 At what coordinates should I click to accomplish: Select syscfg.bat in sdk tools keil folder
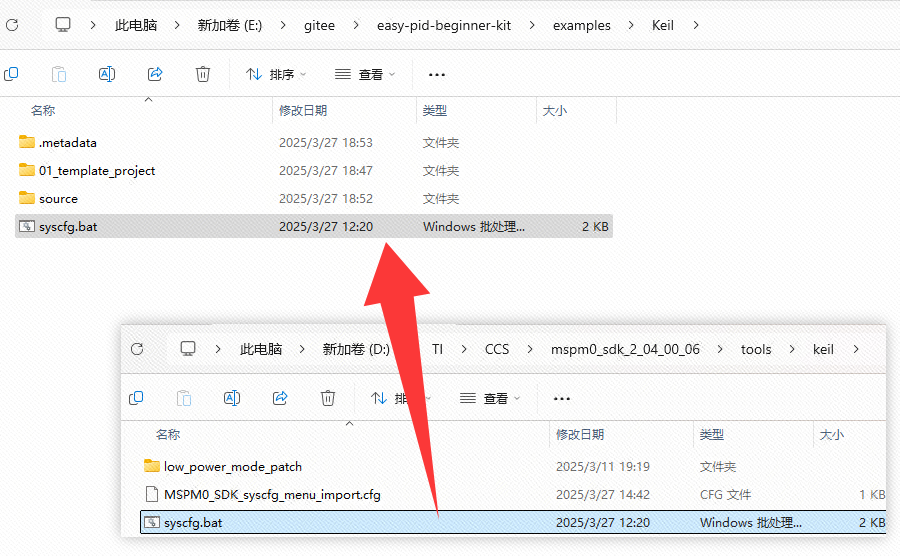click(x=513, y=523)
